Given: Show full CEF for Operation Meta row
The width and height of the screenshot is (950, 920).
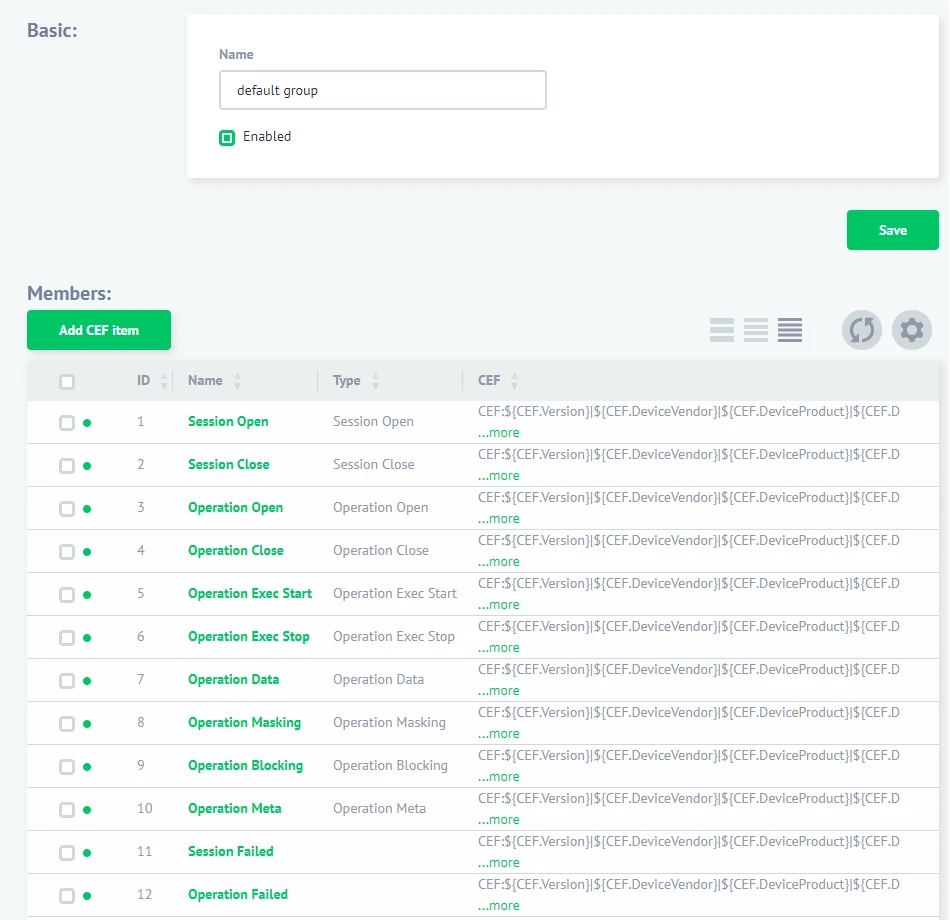Looking at the screenshot, I should pyautogui.click(x=499, y=820).
